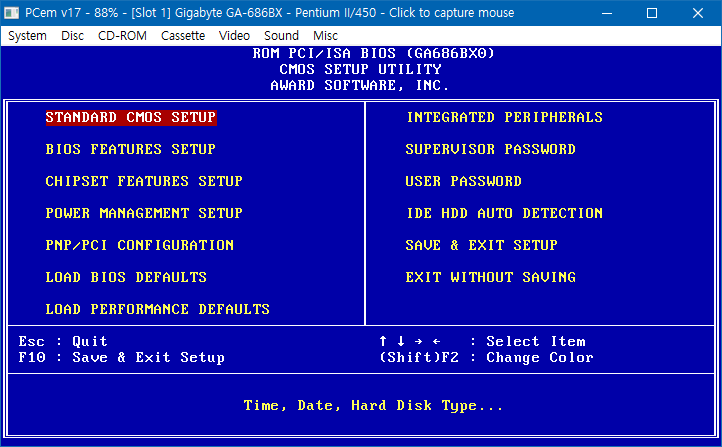722x447 pixels.
Task: Select BIOS FEATURES SETUP entry
Action: (130, 149)
